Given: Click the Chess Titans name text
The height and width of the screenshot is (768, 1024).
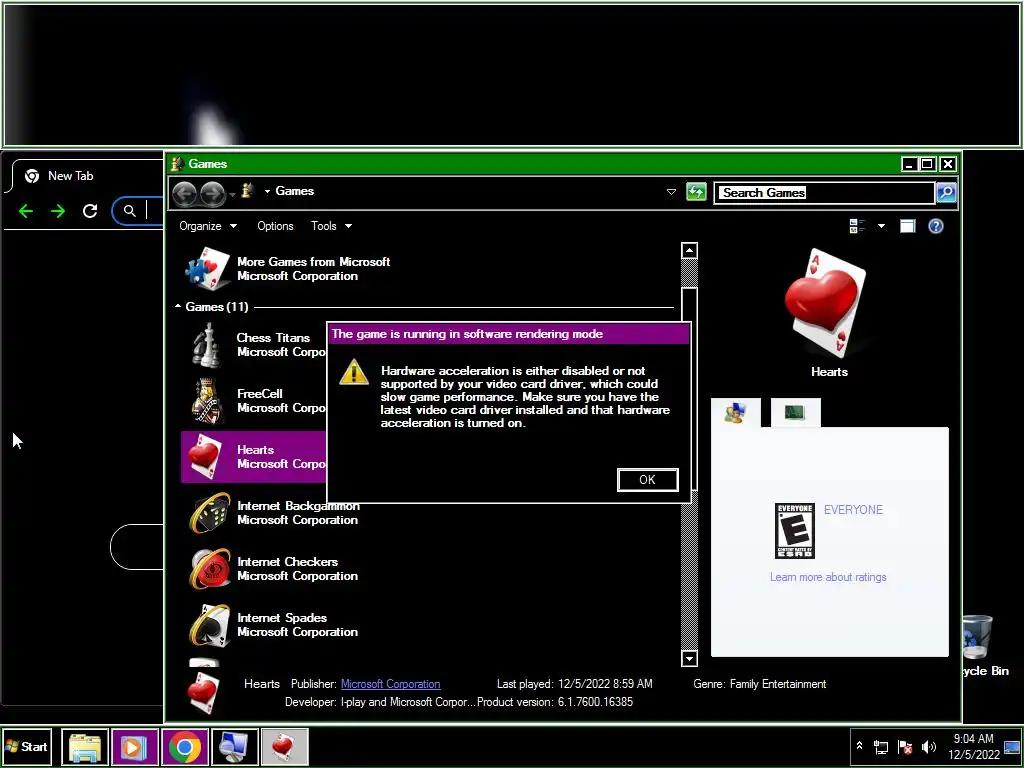Looking at the screenshot, I should pos(273,338).
